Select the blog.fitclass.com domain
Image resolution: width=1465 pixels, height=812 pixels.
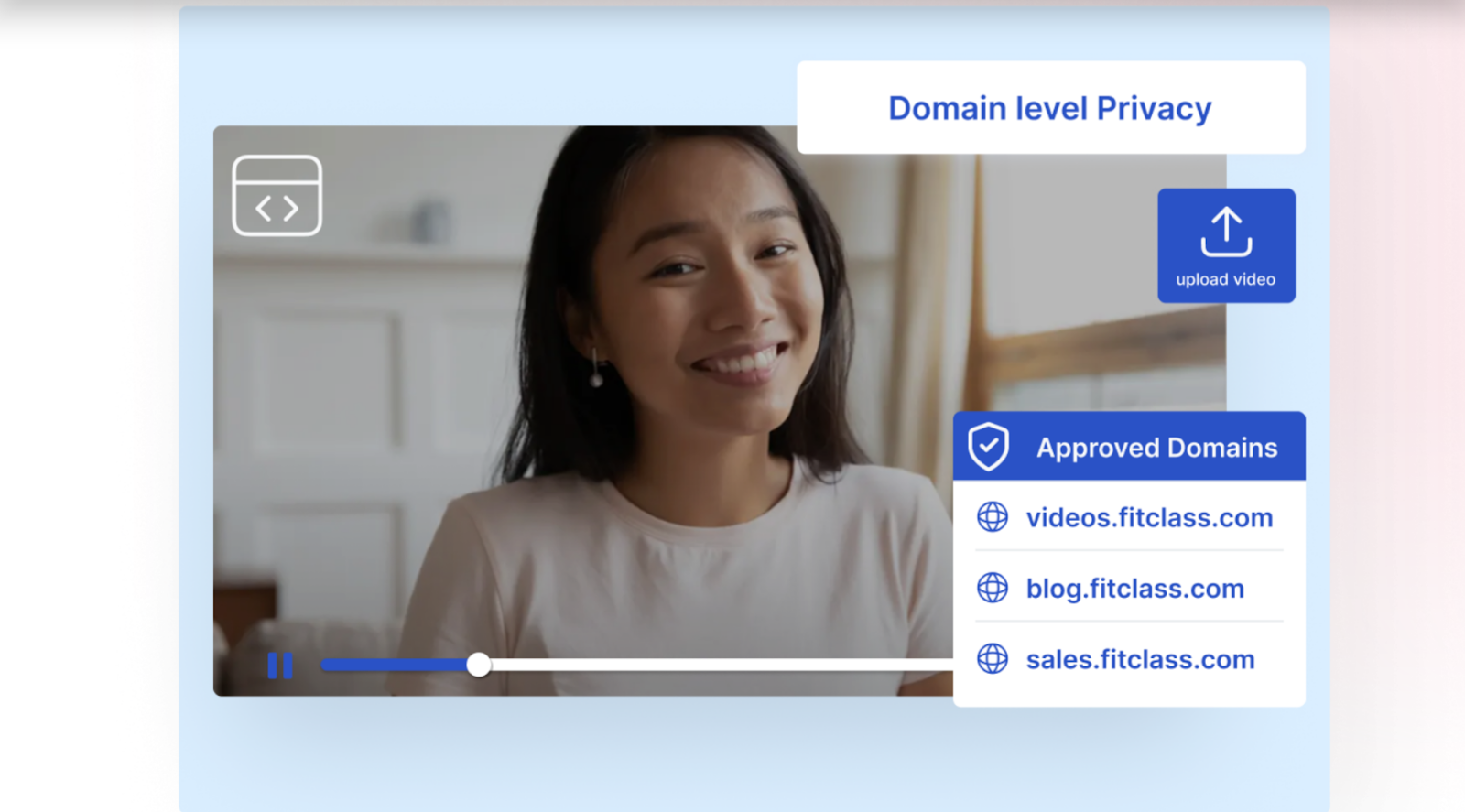pyautogui.click(x=1134, y=589)
